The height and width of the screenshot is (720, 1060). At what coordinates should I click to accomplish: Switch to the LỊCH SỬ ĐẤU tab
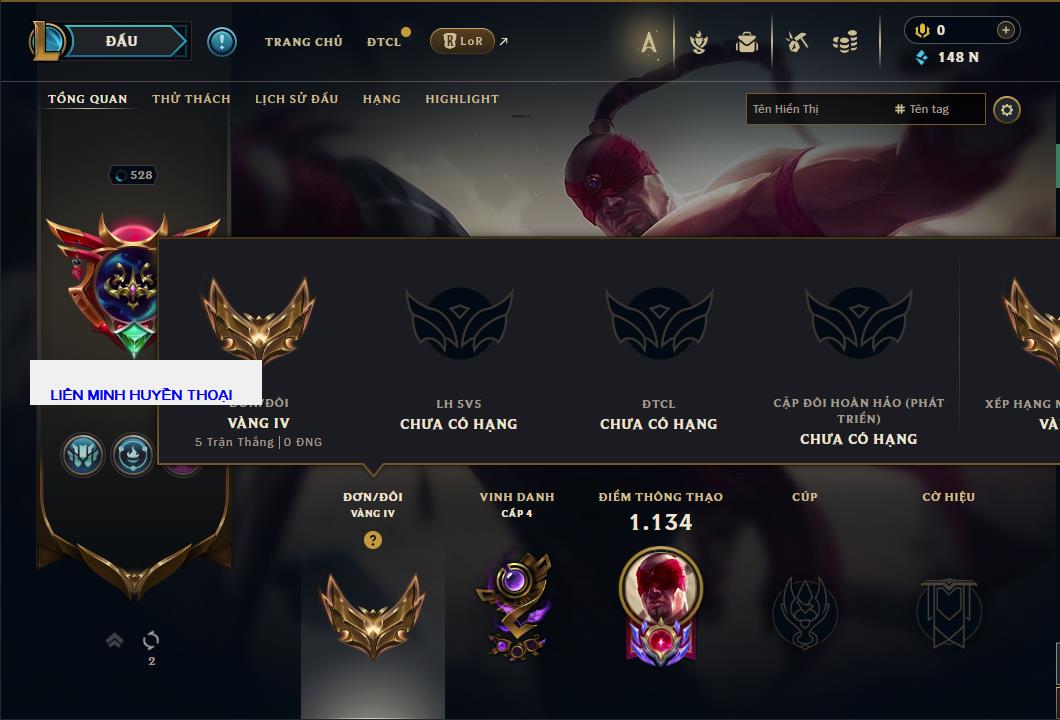[296, 99]
